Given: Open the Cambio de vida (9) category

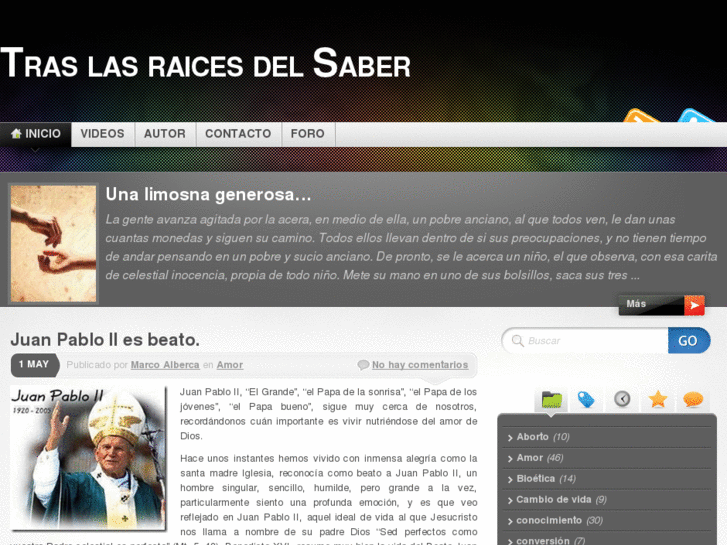Looking at the screenshot, I should [561, 500].
